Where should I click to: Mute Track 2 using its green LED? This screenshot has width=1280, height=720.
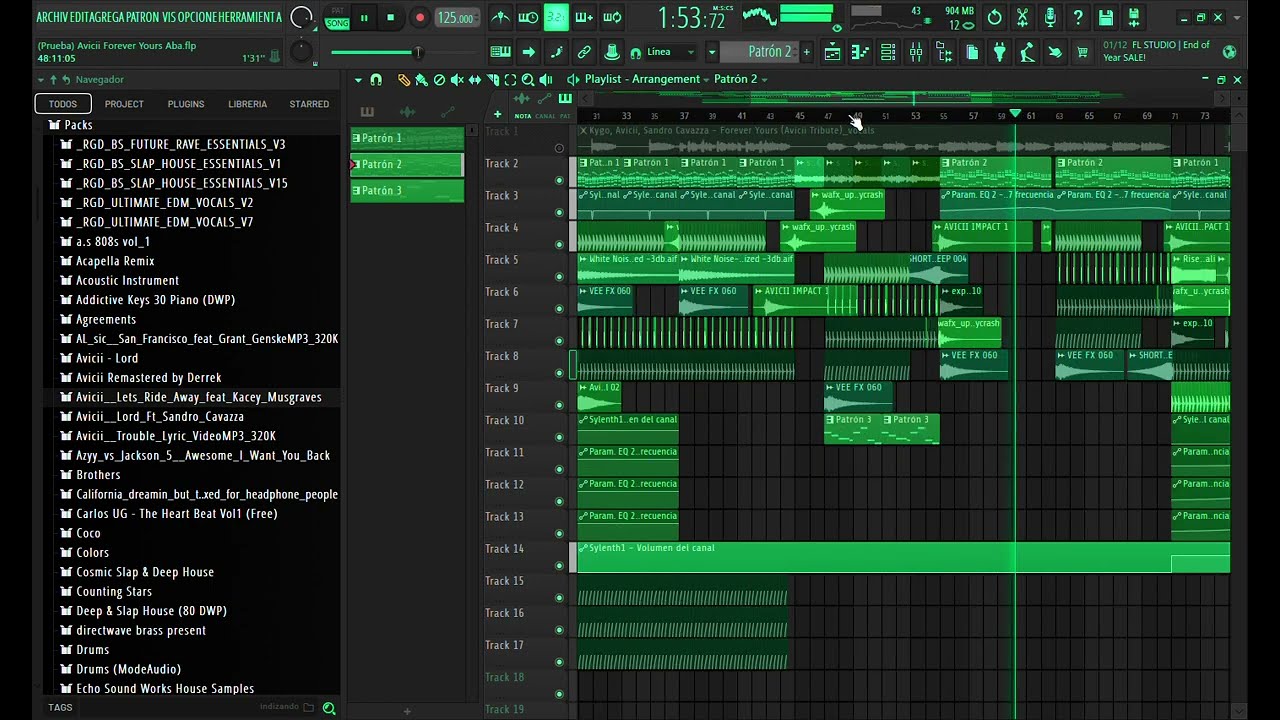559,180
